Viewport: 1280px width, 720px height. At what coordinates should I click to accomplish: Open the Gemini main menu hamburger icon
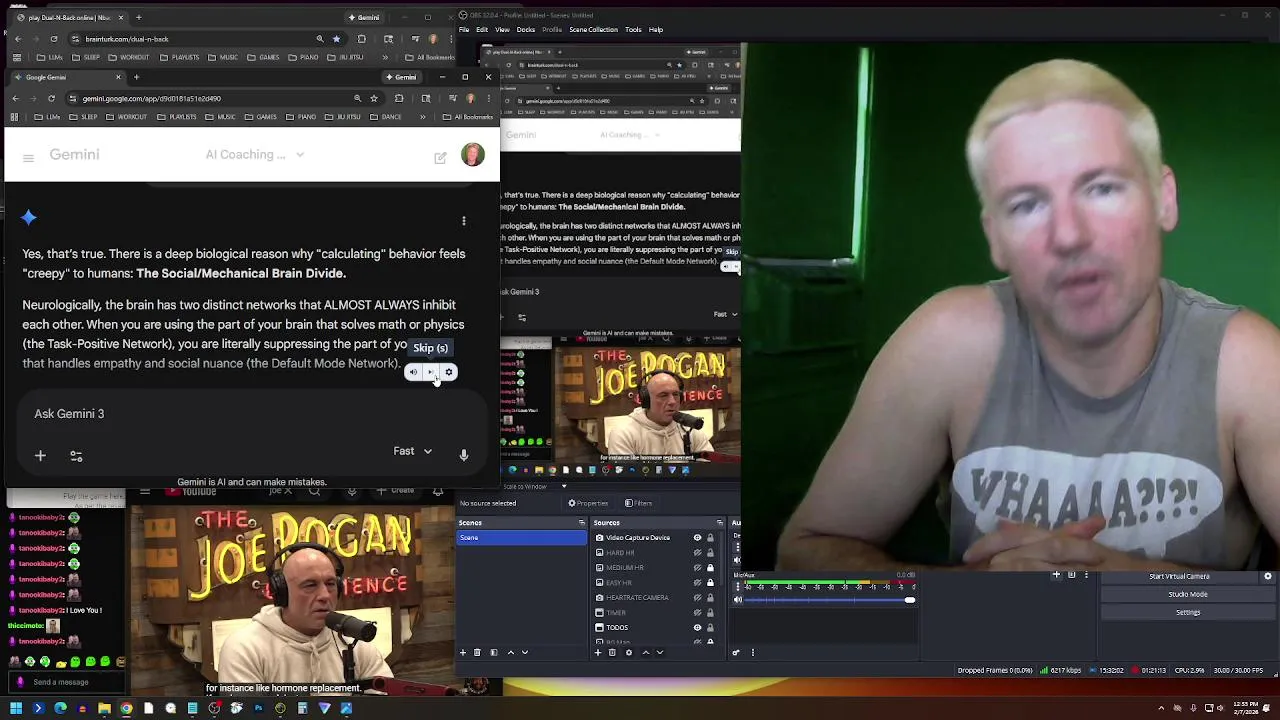pyautogui.click(x=28, y=158)
